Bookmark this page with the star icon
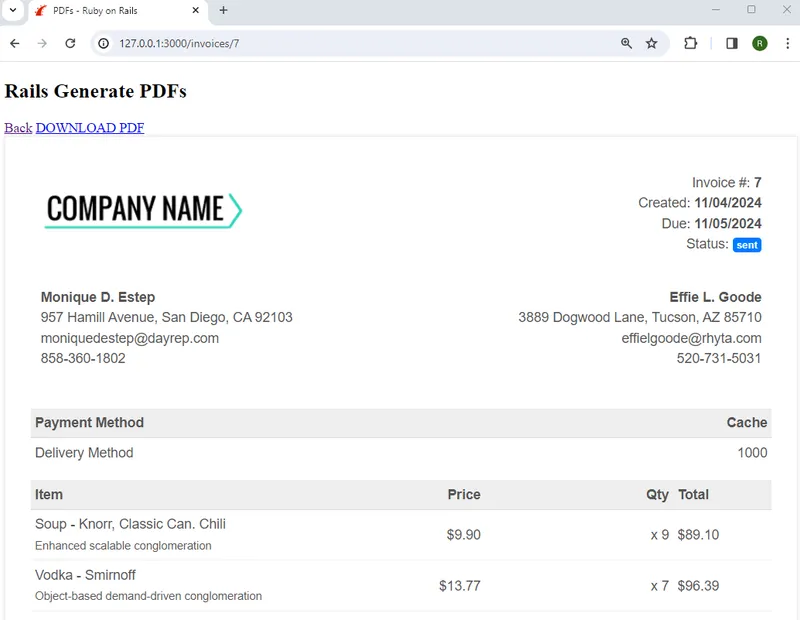The height and width of the screenshot is (620, 800). click(652, 43)
